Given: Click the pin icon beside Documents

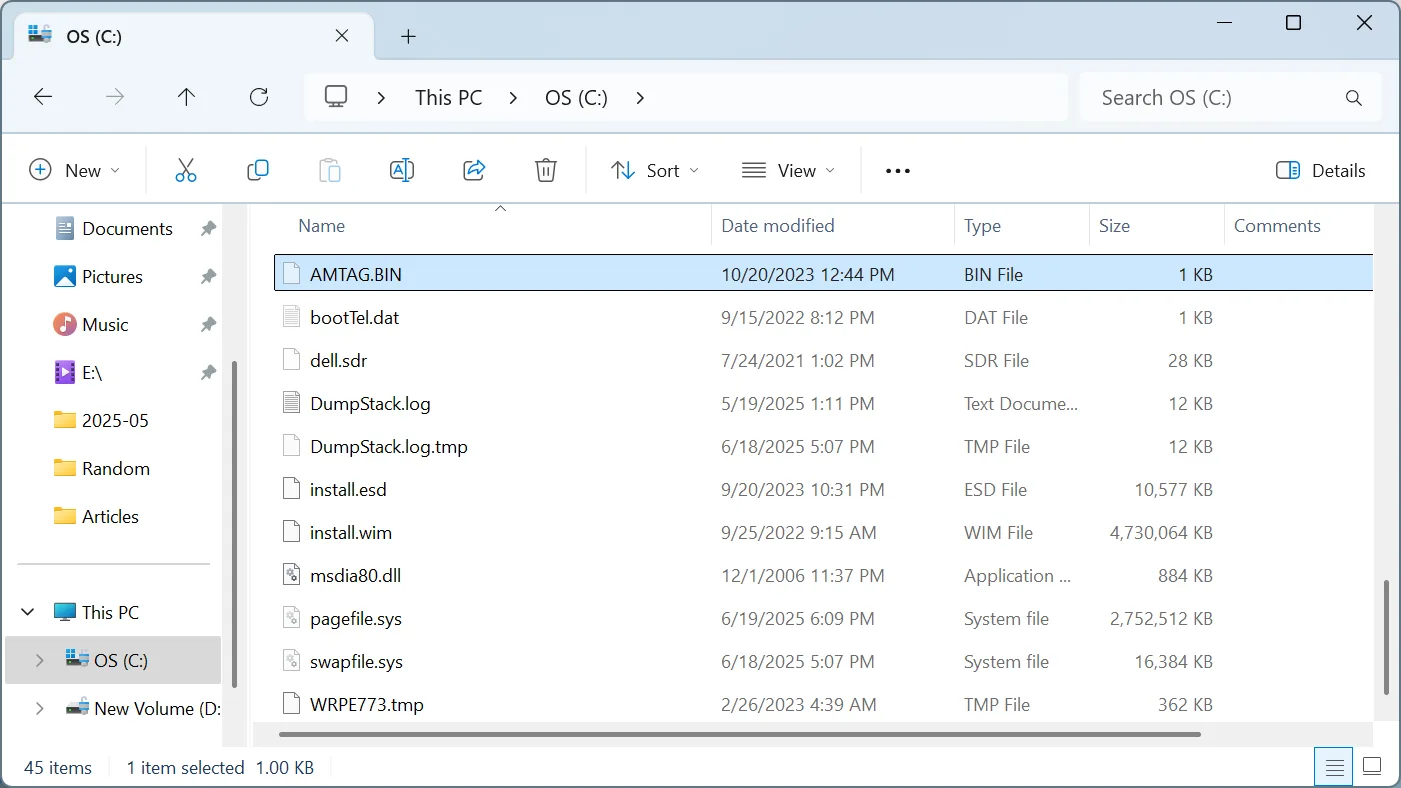Looking at the screenshot, I should pos(208,229).
